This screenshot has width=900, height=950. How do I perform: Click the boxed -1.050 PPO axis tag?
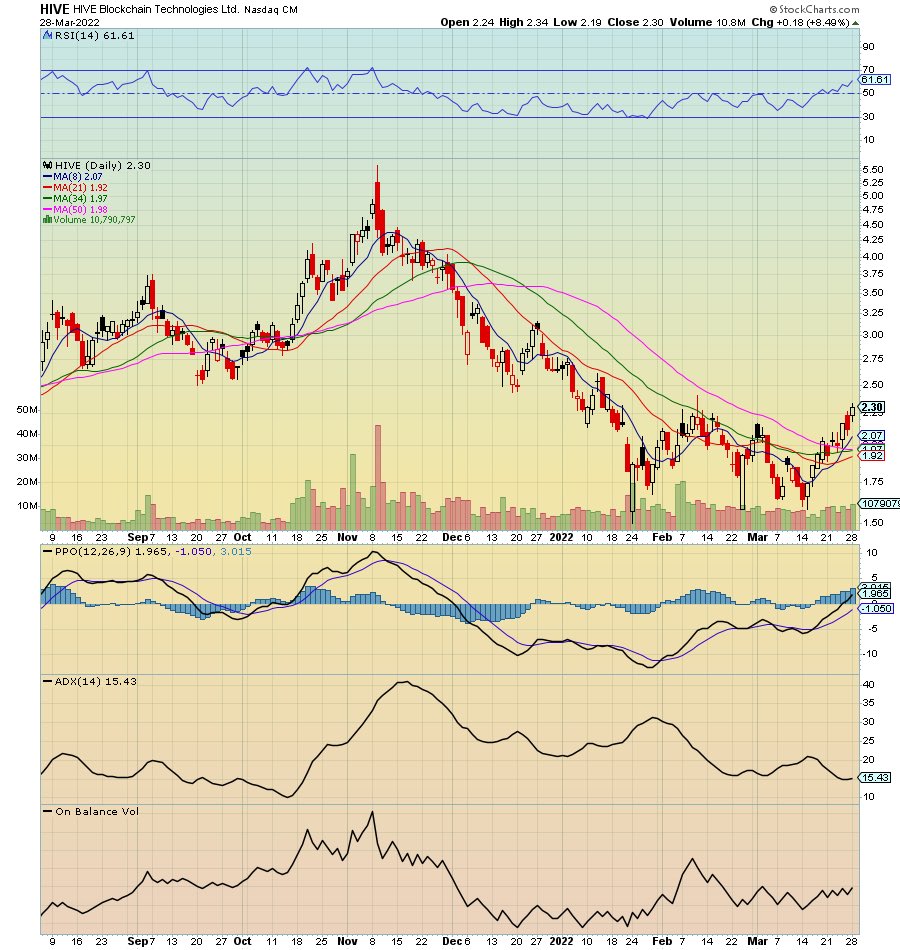coord(876,608)
